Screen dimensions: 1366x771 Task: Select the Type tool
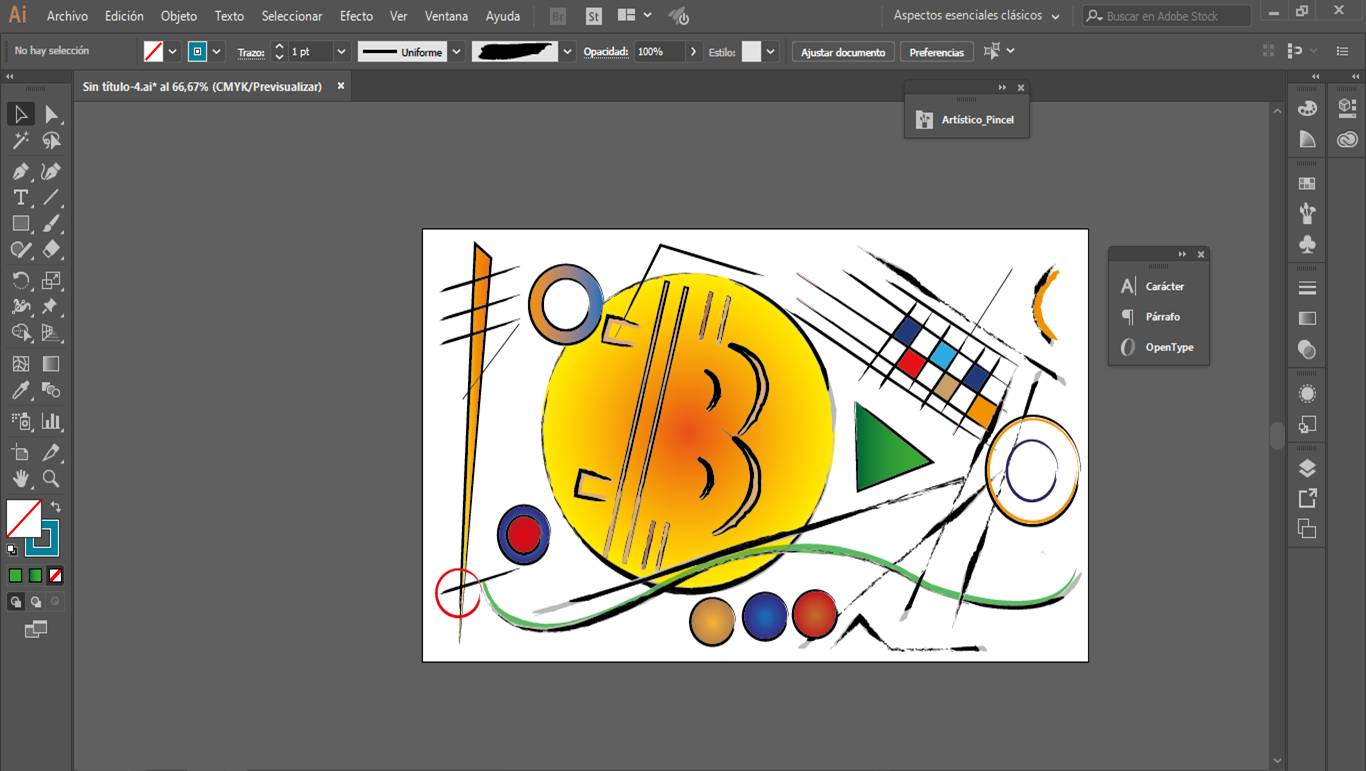point(20,197)
